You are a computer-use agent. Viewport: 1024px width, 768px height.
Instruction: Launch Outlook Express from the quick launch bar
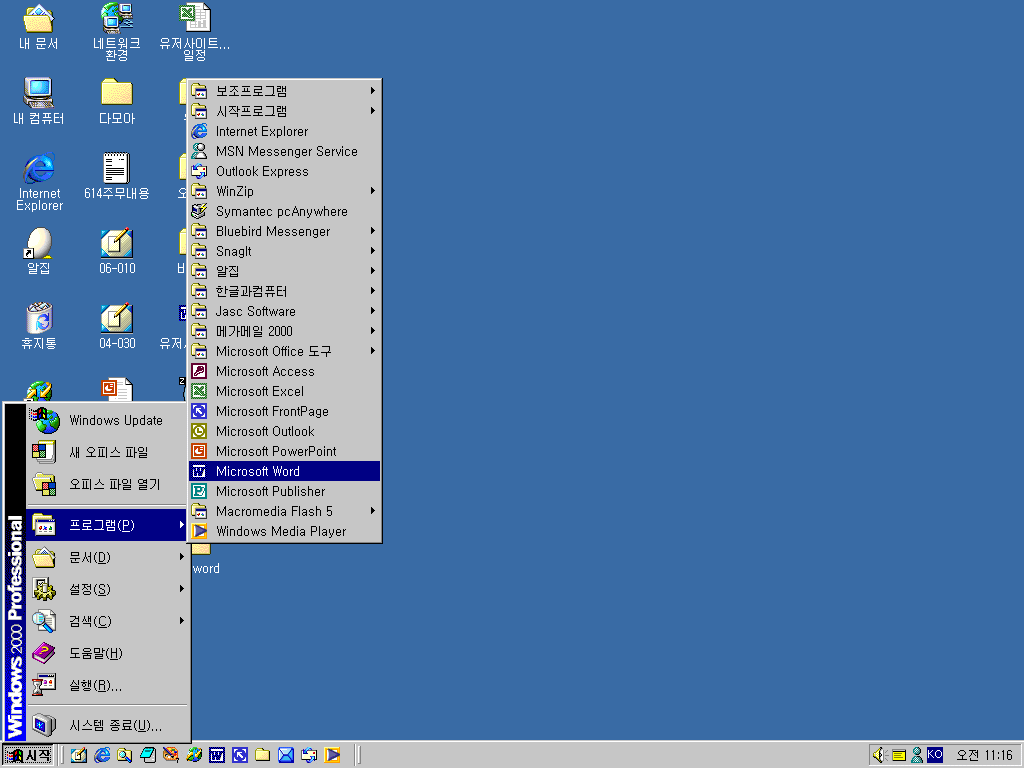pyautogui.click(x=309, y=755)
